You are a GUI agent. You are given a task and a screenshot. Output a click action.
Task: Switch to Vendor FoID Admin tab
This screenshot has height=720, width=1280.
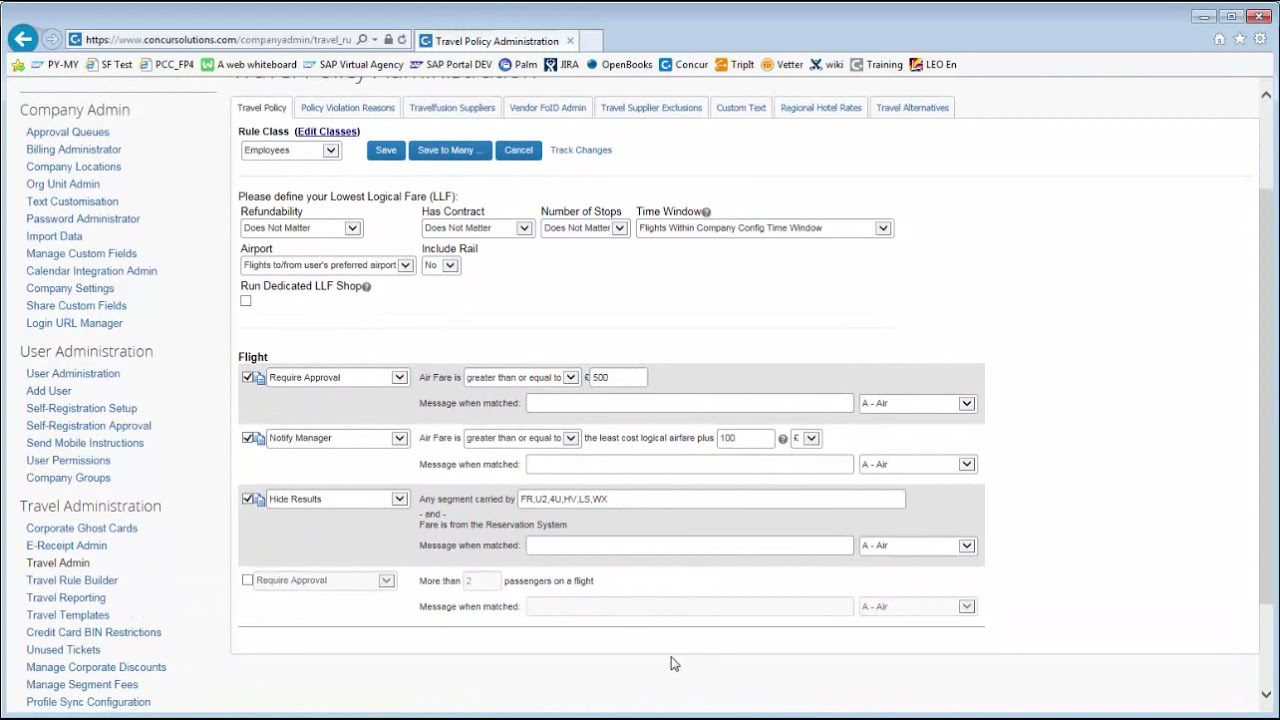pos(548,108)
